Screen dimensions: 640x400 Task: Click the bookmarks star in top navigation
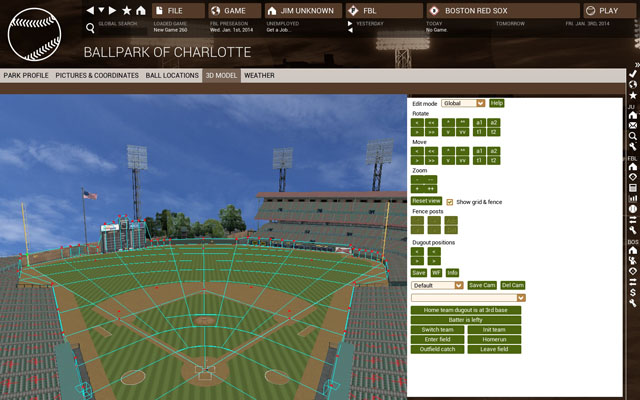pyautogui.click(x=127, y=11)
